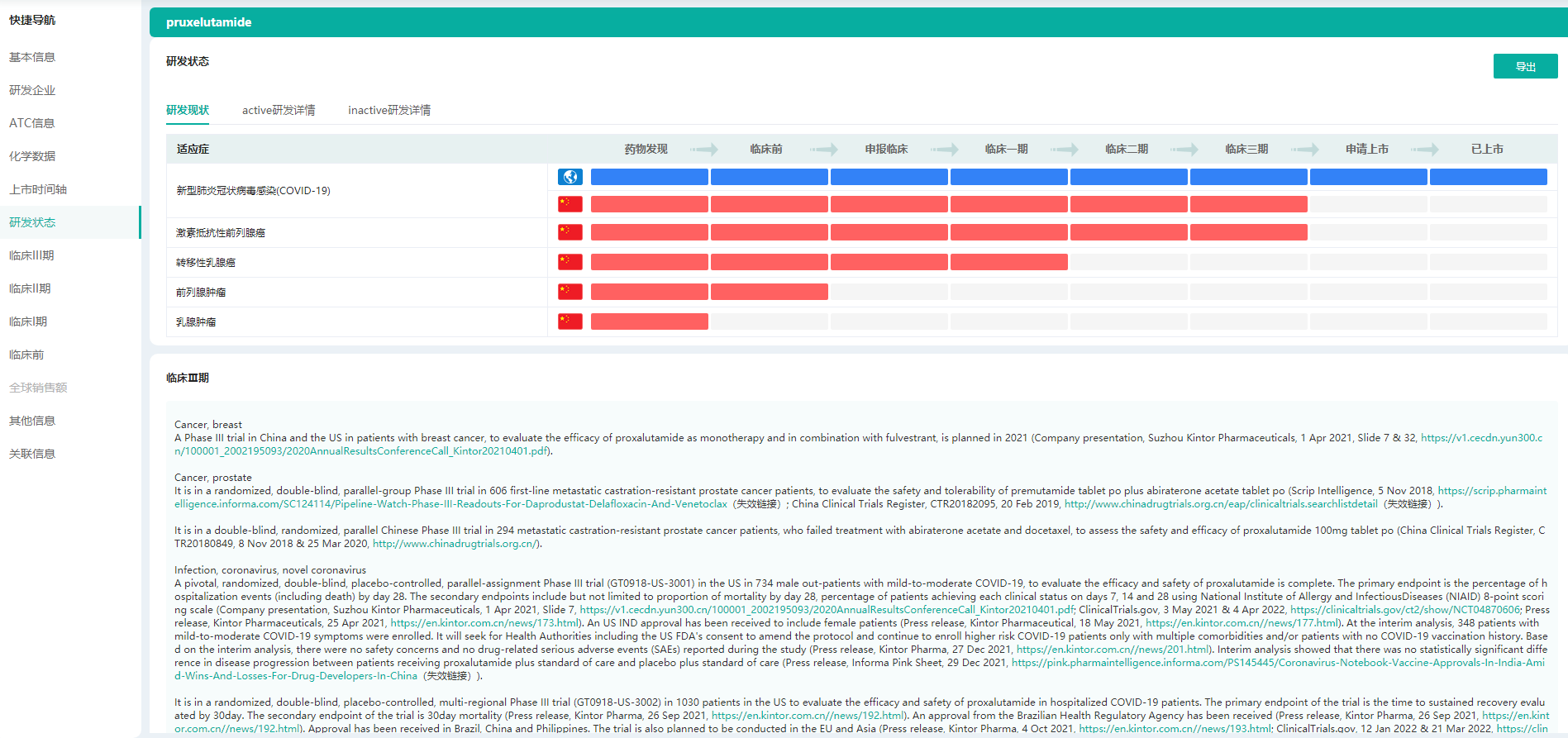Screen dimensions: 1568x738
Task: Open the en.kintor.com.cn news/173 link
Action: (x=484, y=623)
